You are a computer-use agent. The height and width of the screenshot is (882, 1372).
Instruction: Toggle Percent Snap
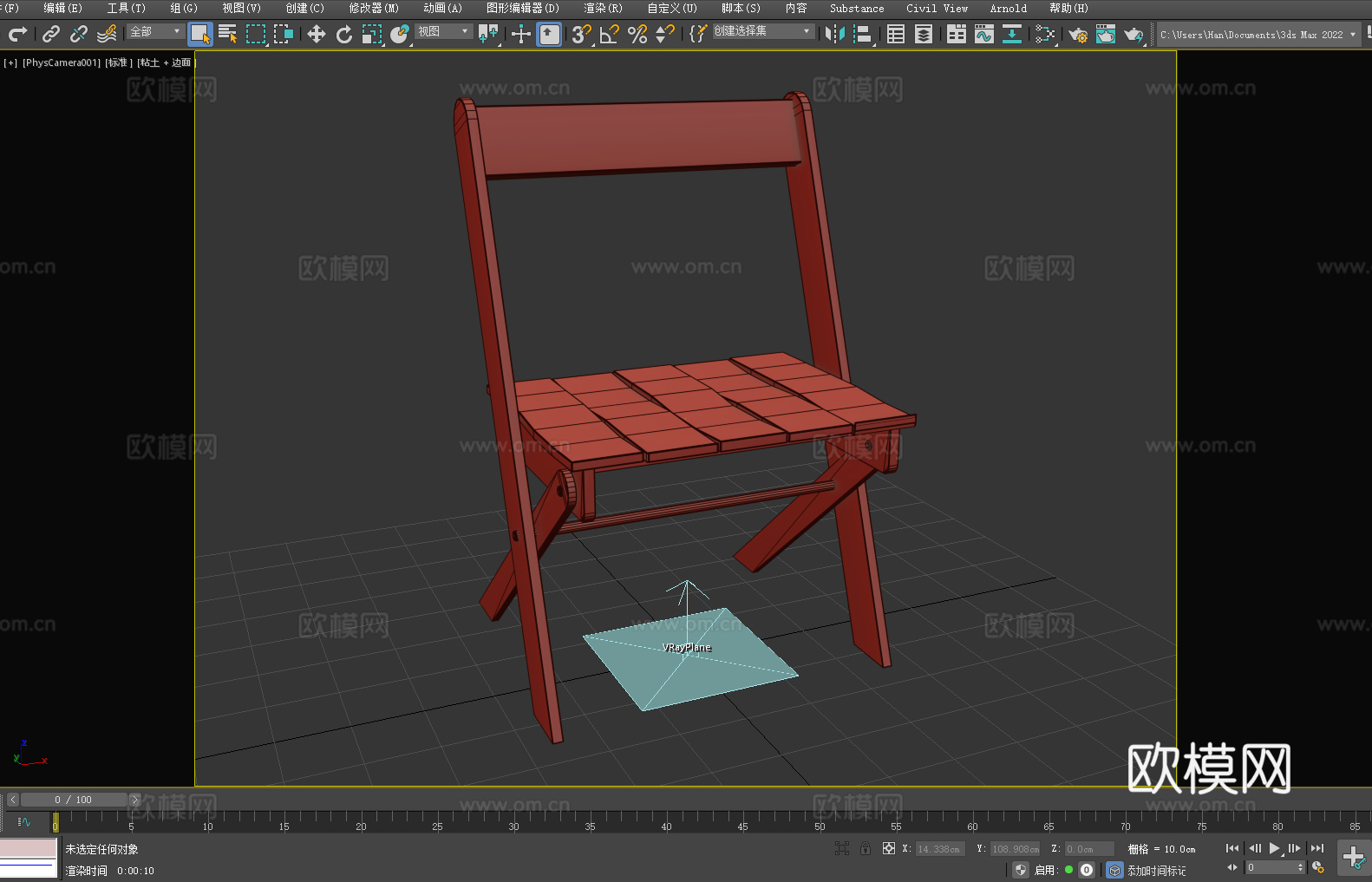coord(637,34)
